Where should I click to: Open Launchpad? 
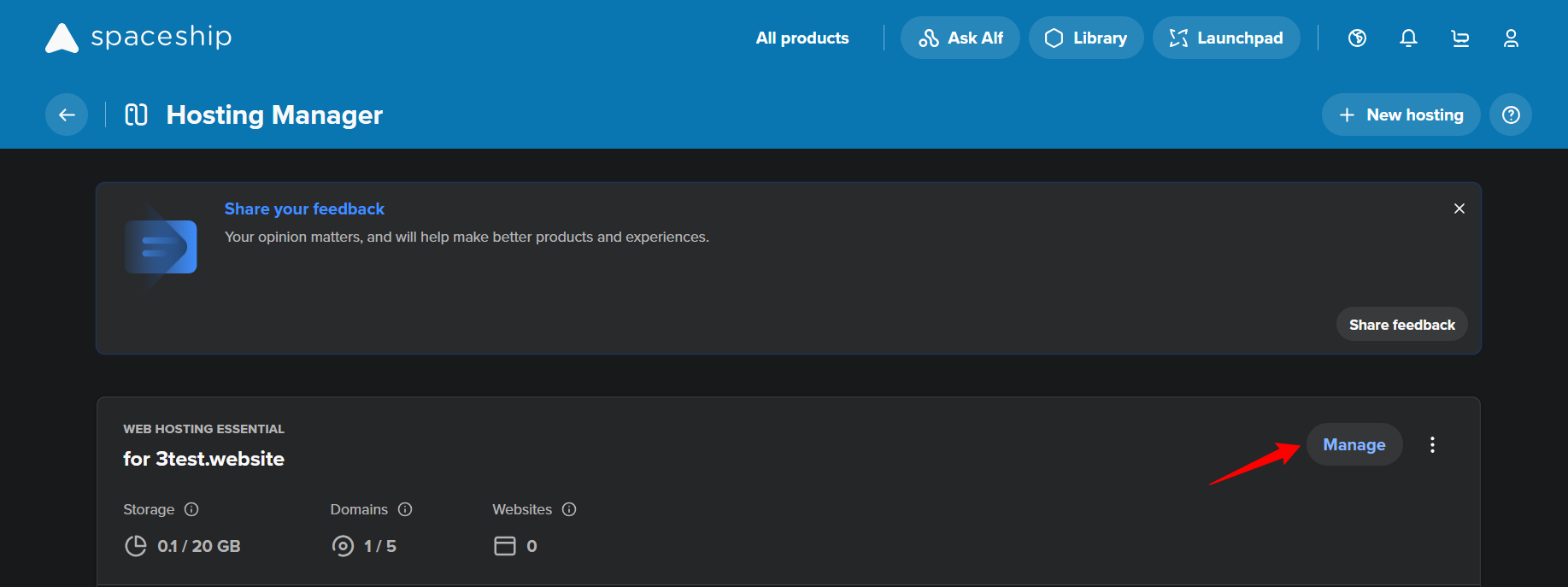coord(1226,38)
